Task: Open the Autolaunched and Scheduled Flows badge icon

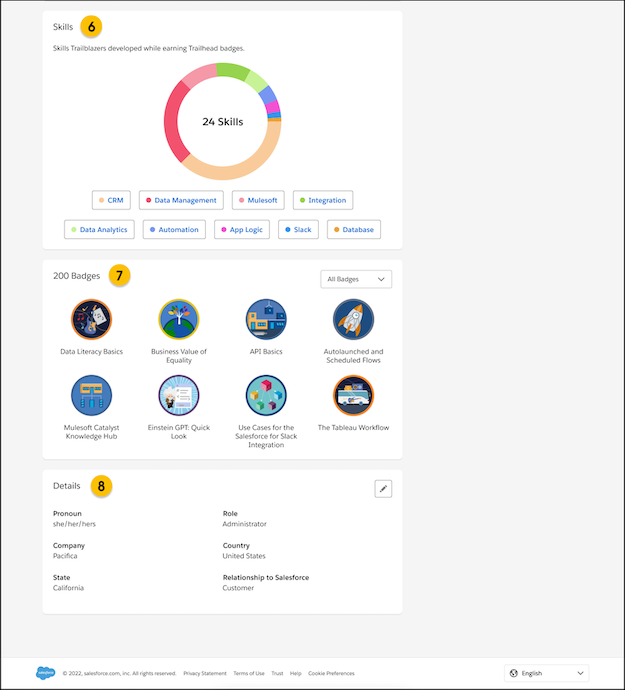Action: [x=353, y=319]
